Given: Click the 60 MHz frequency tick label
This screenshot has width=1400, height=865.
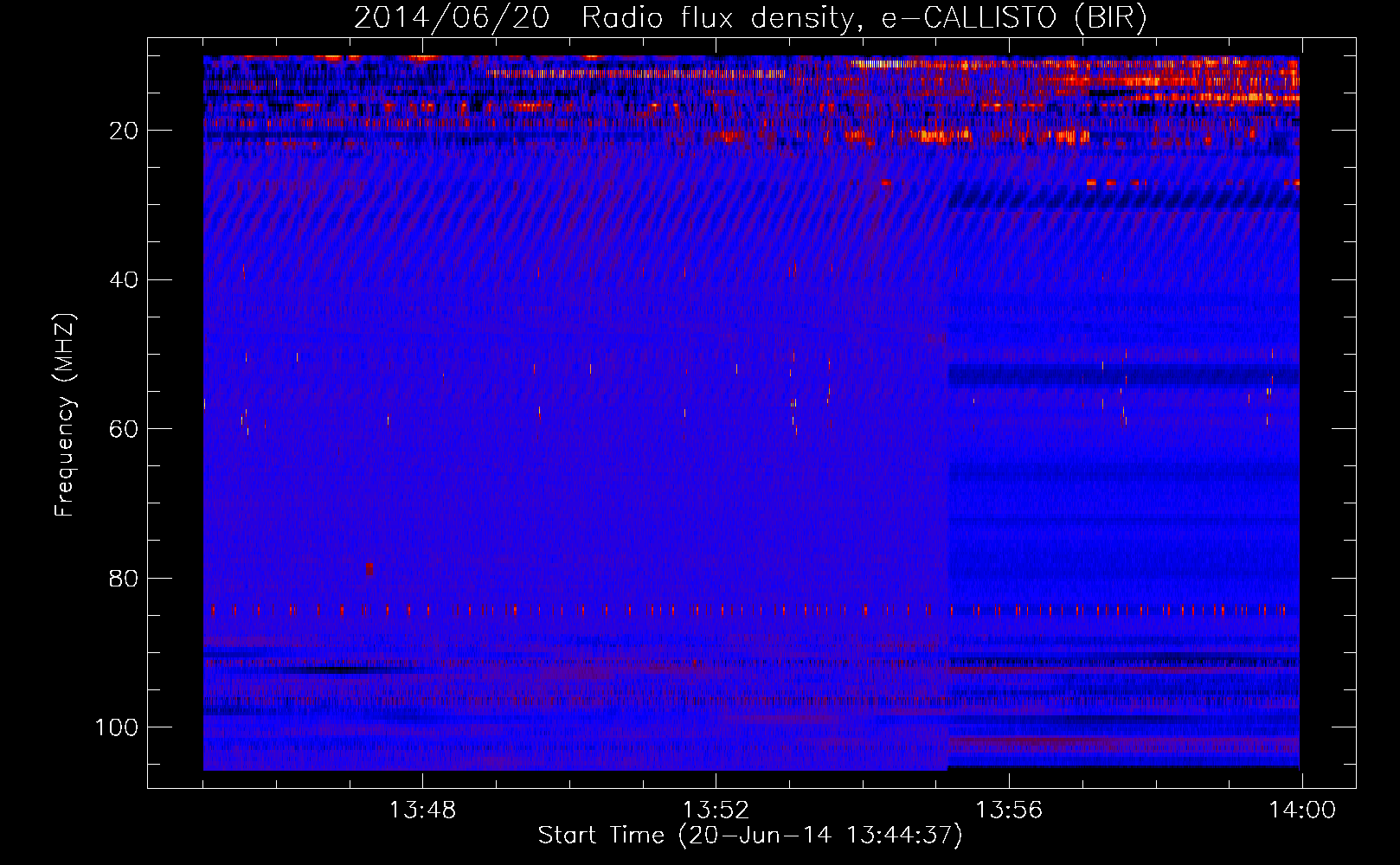Looking at the screenshot, I should pos(124,429).
